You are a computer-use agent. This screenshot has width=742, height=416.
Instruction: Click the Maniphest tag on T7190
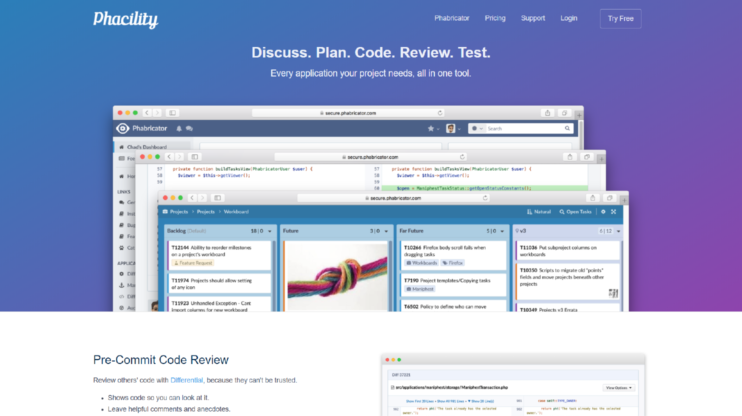point(420,289)
